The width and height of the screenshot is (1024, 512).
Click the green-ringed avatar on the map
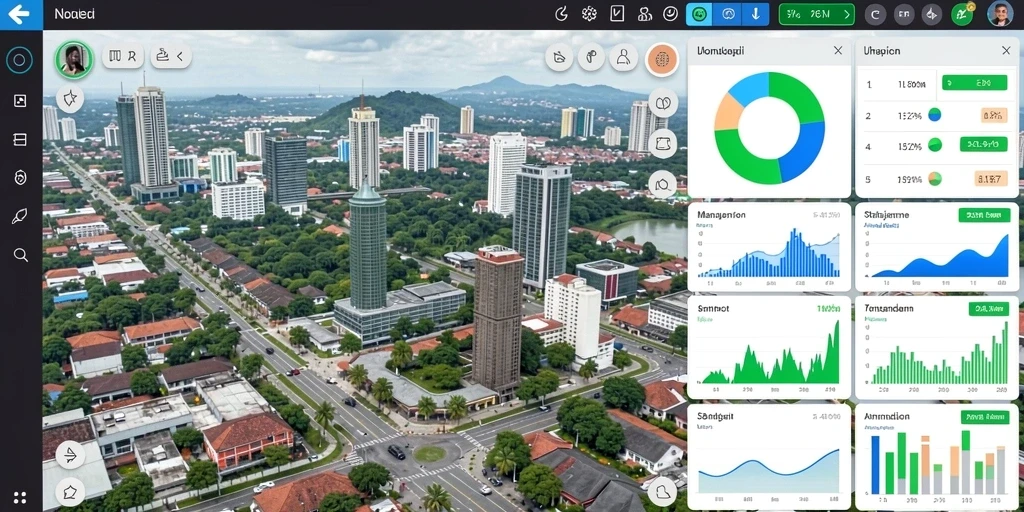[x=72, y=58]
